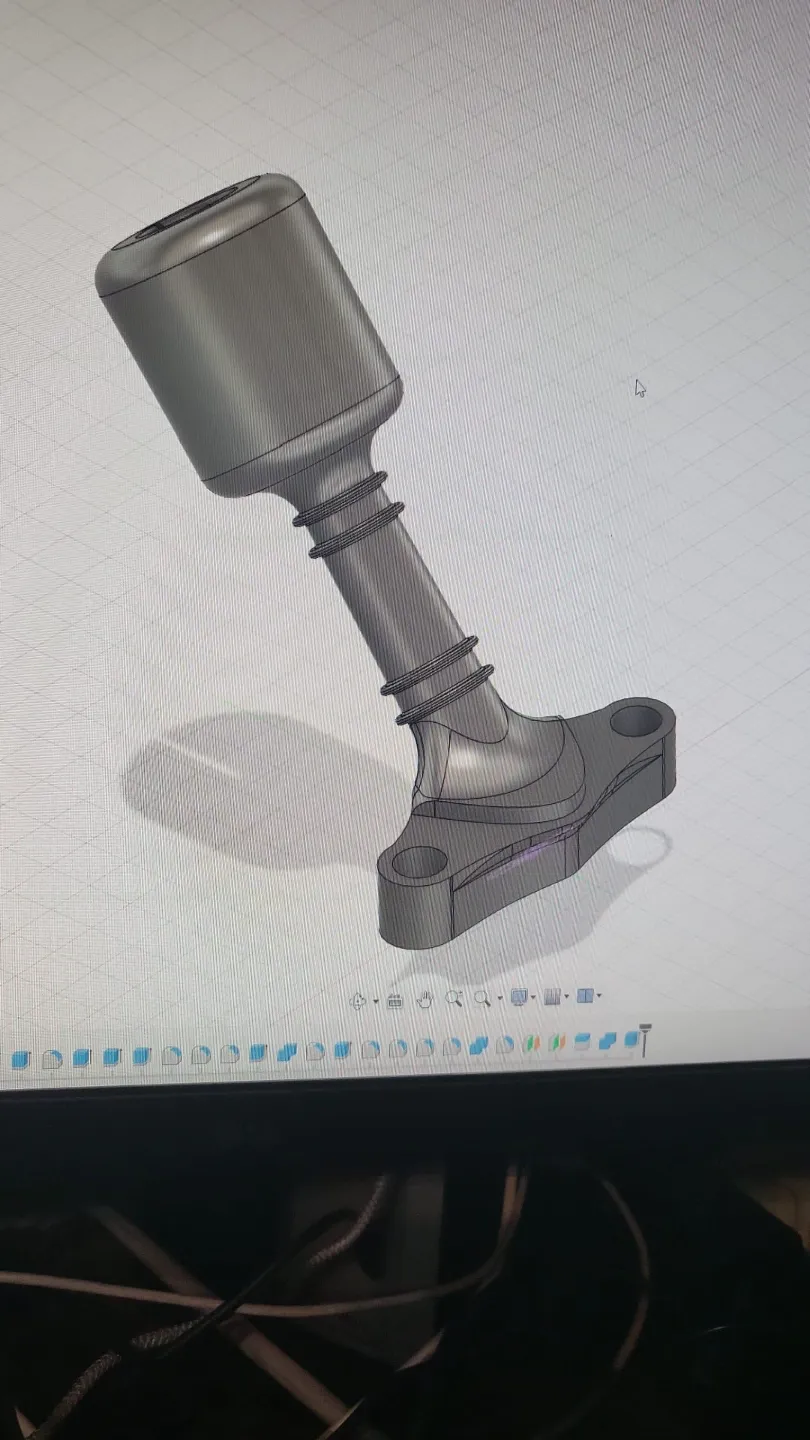Click the timeline end marker
This screenshot has width=810, height=1440.
click(x=646, y=1039)
